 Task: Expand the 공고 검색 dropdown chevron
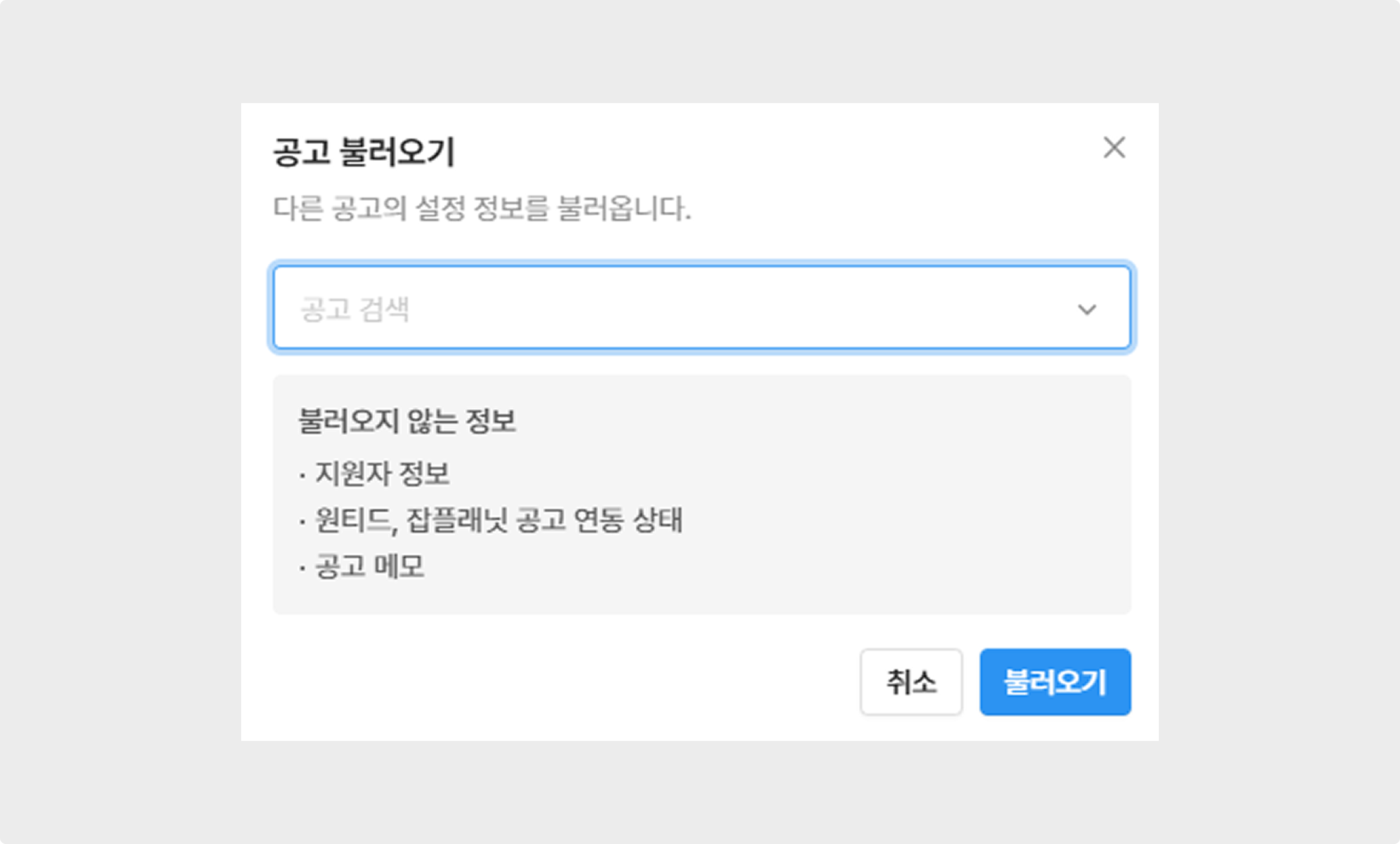pos(1087,309)
